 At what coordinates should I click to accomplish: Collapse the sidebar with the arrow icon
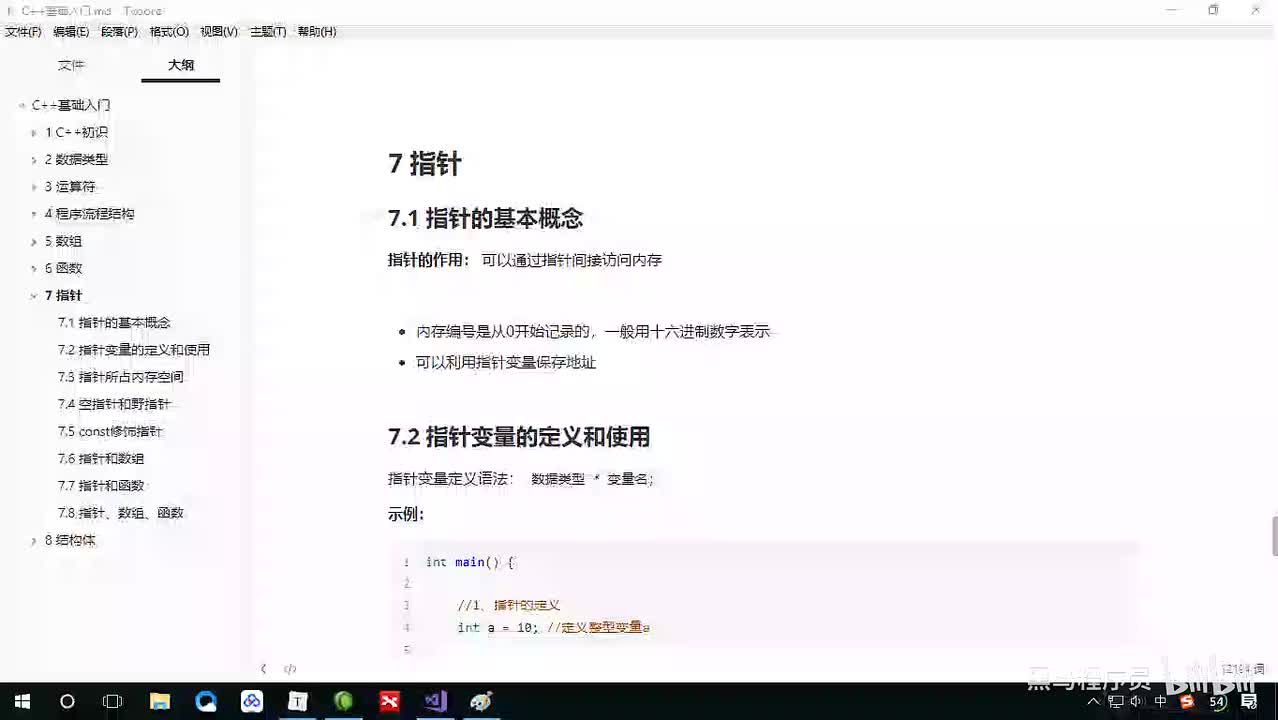264,669
